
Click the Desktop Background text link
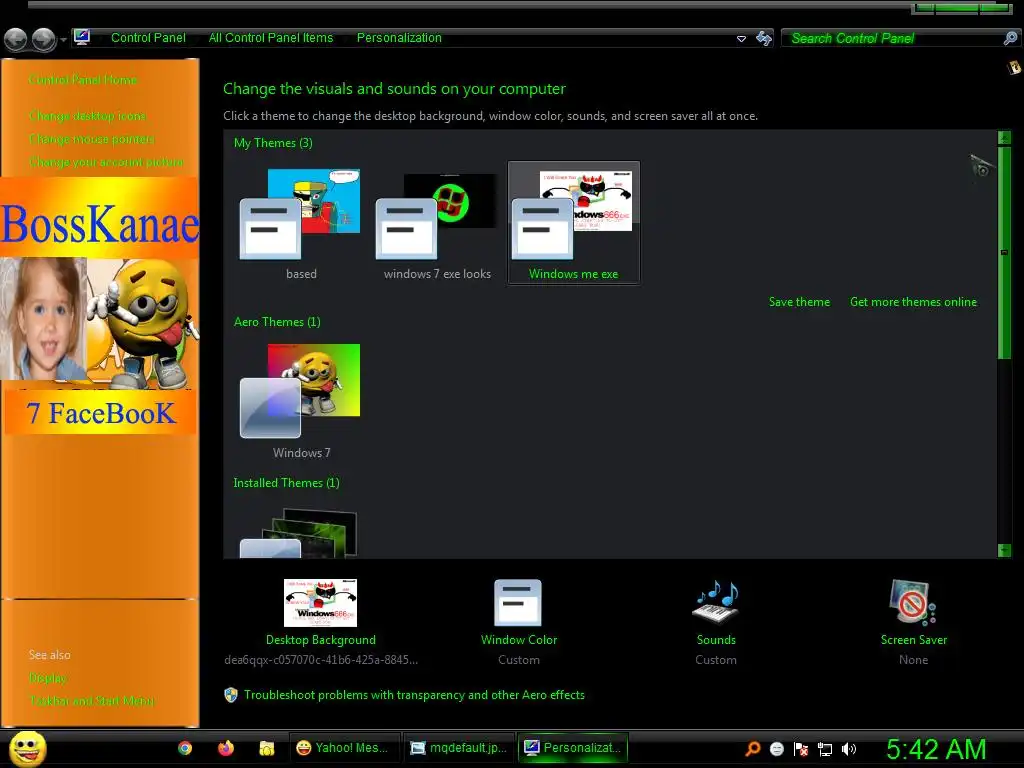tap(321, 640)
